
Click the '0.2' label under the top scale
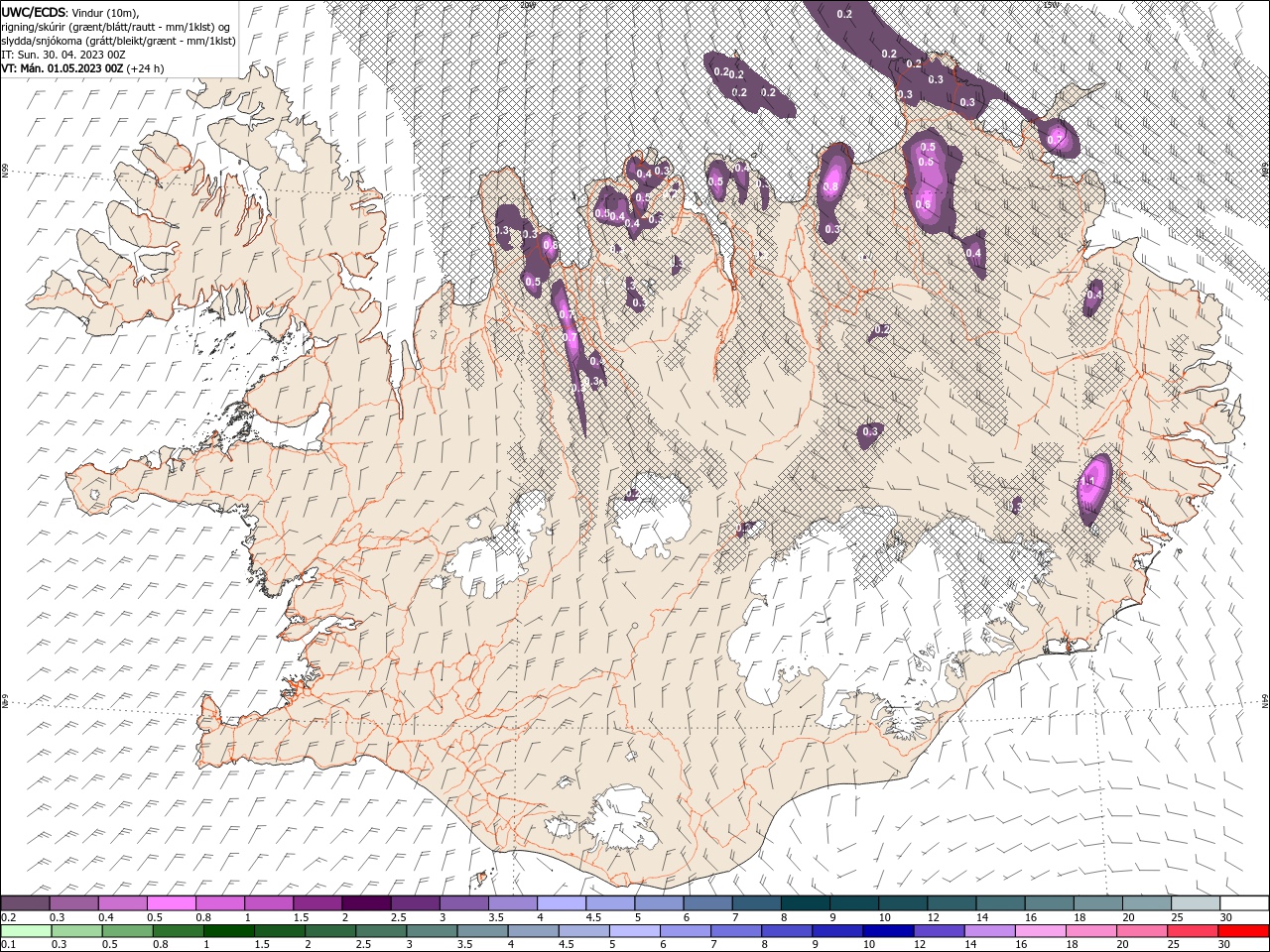click(9, 917)
